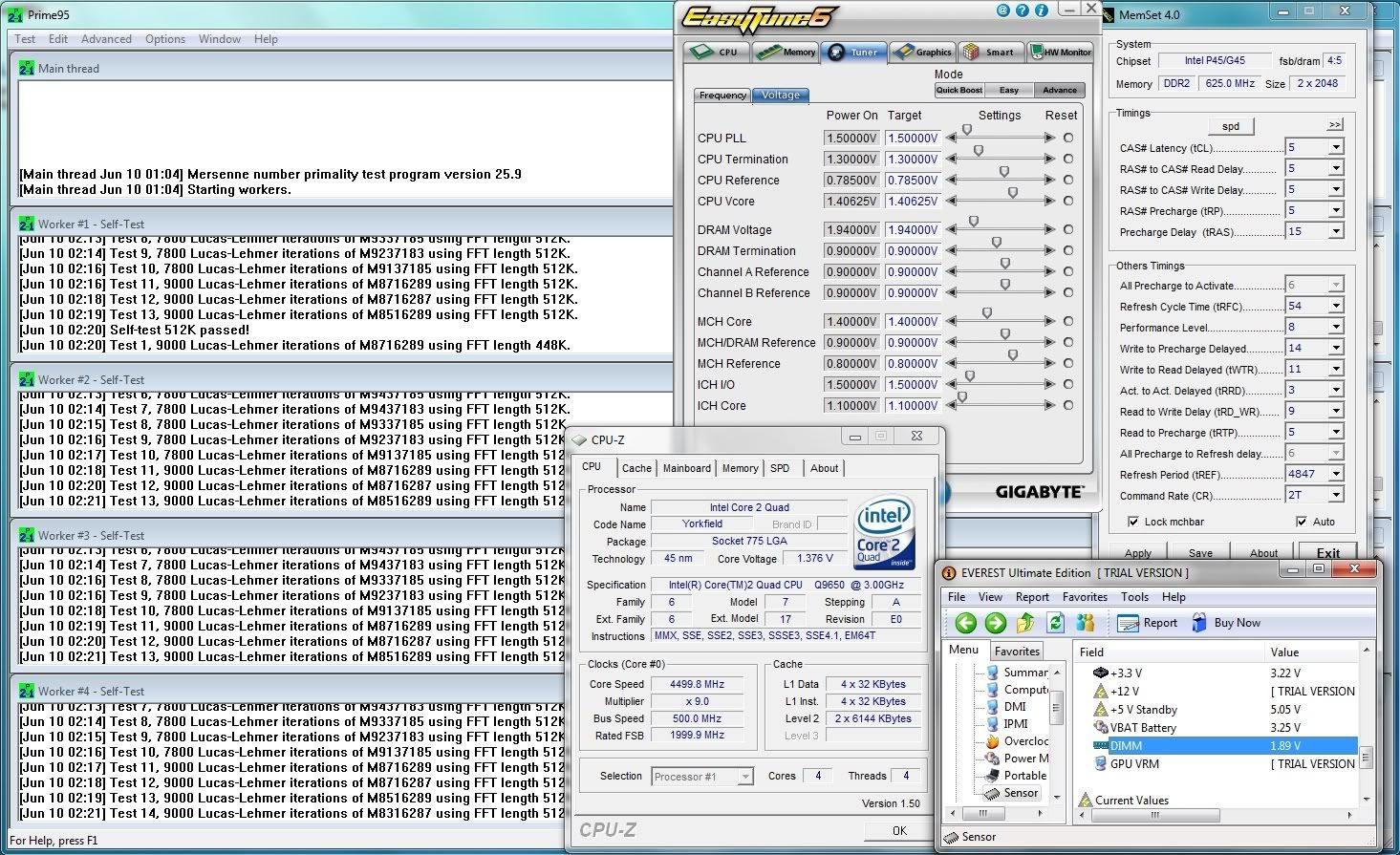Click the EasyTune6 info icon
This screenshot has width=1400, height=855.
pyautogui.click(x=1042, y=11)
